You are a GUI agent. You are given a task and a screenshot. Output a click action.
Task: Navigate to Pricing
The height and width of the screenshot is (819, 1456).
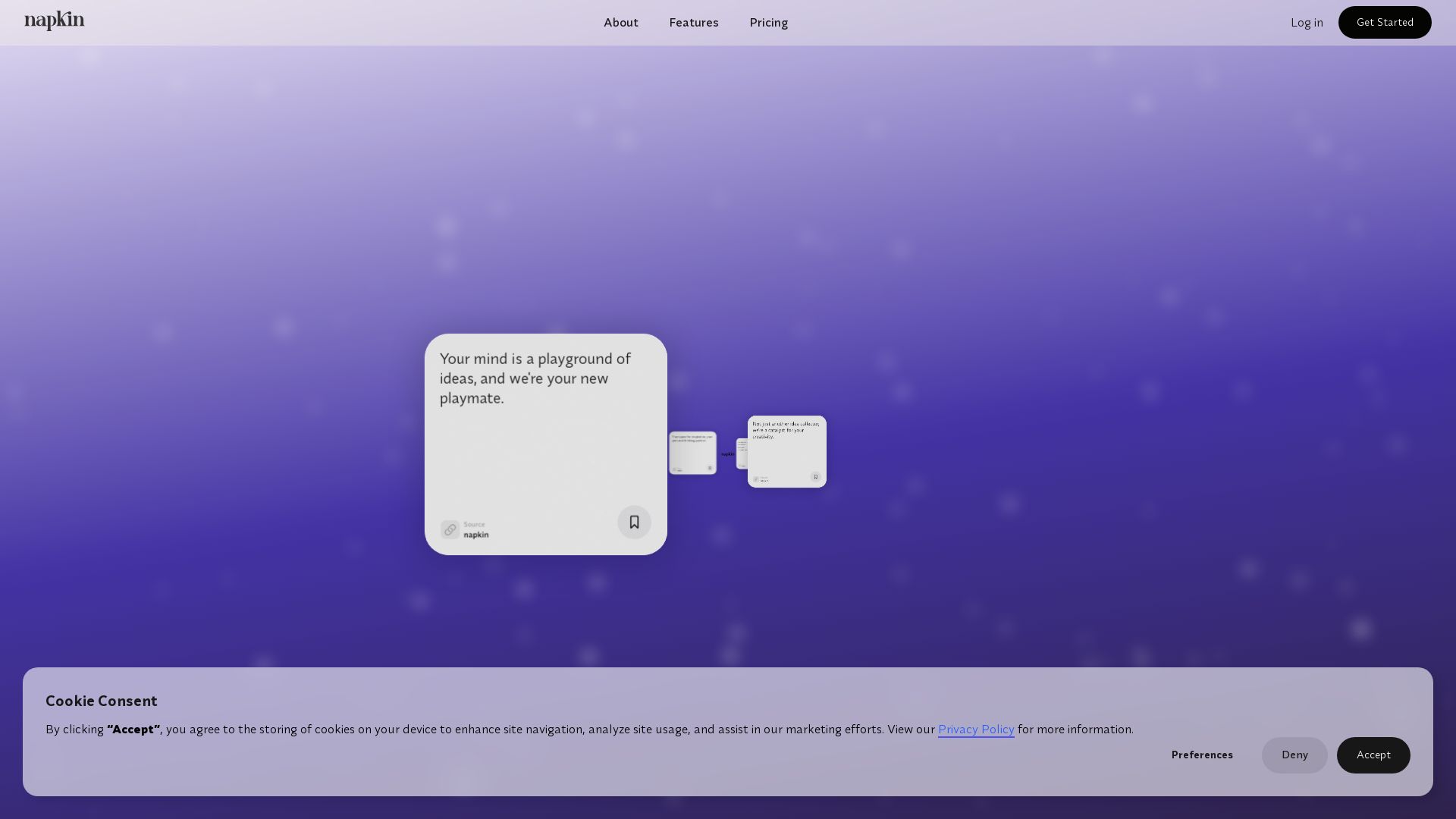pos(768,23)
